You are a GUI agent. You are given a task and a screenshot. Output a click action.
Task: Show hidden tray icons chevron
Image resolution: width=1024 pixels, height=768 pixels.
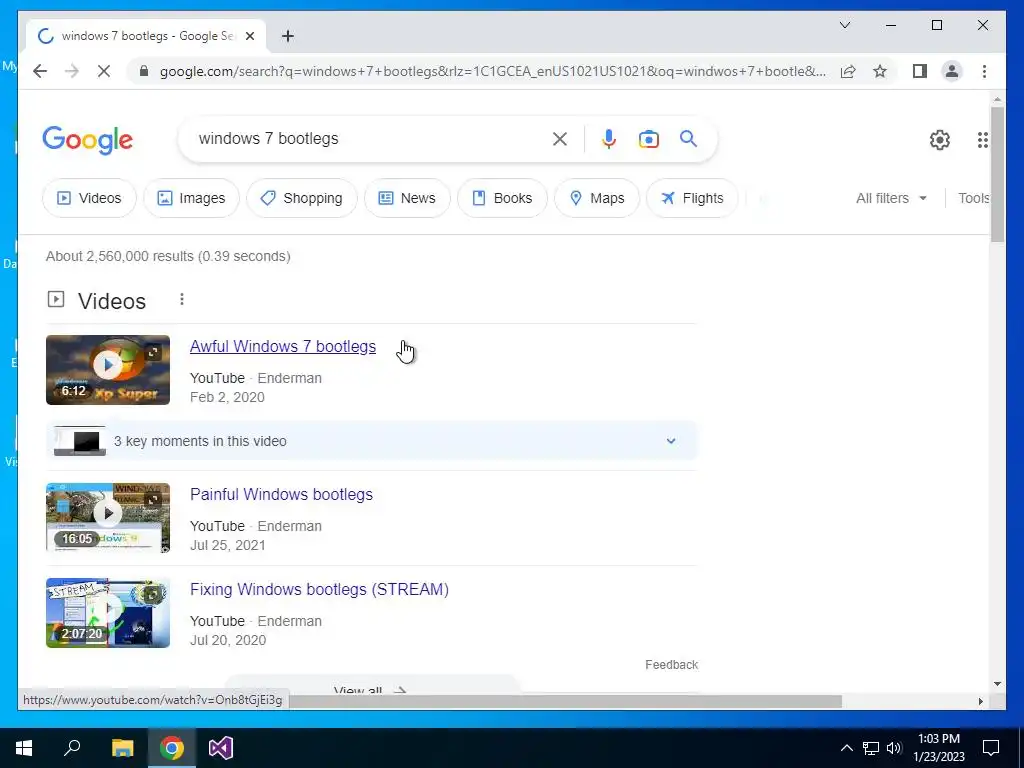pos(846,748)
